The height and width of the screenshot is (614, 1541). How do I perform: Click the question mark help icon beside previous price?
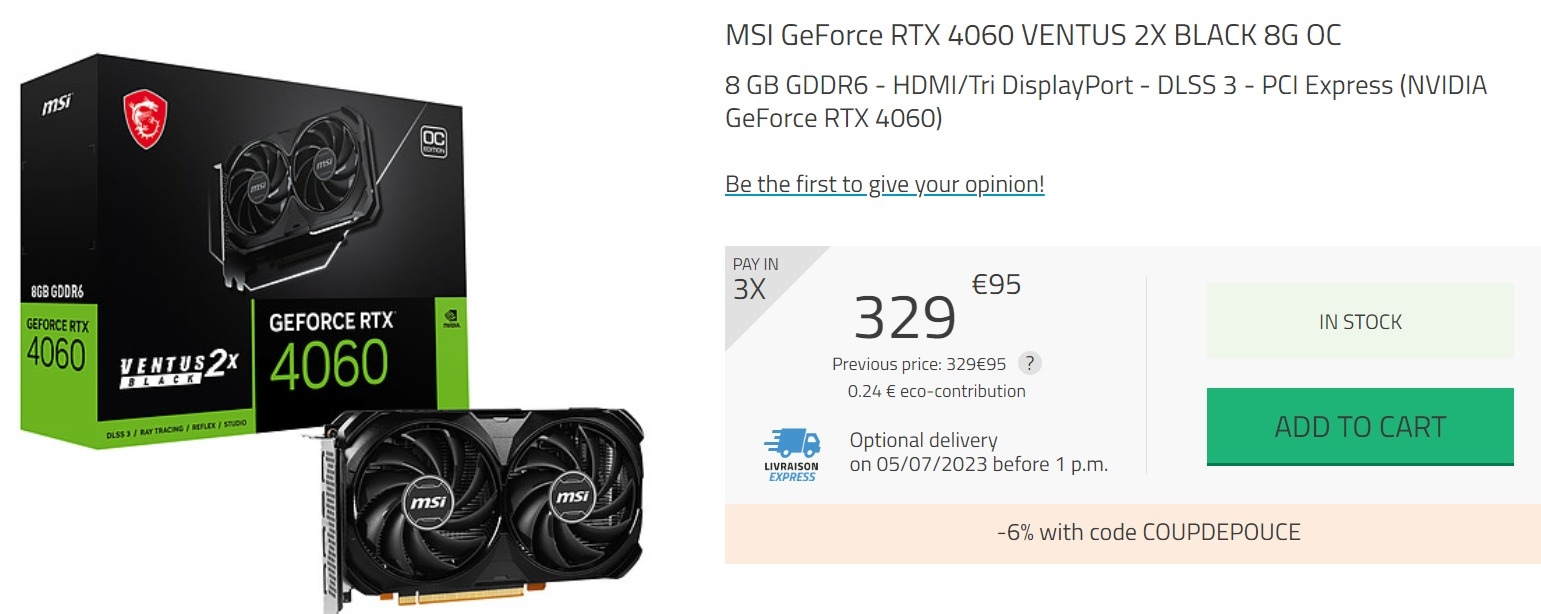click(1029, 364)
